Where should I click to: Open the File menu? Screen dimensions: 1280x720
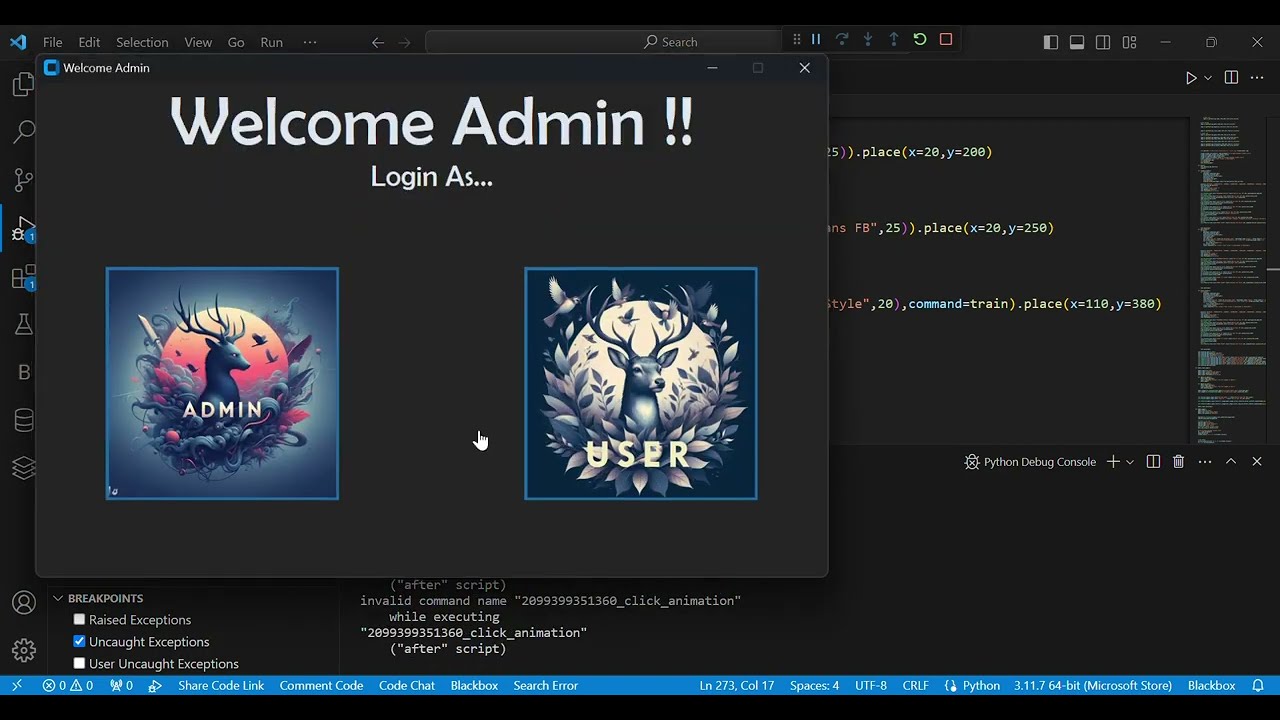pyautogui.click(x=53, y=42)
